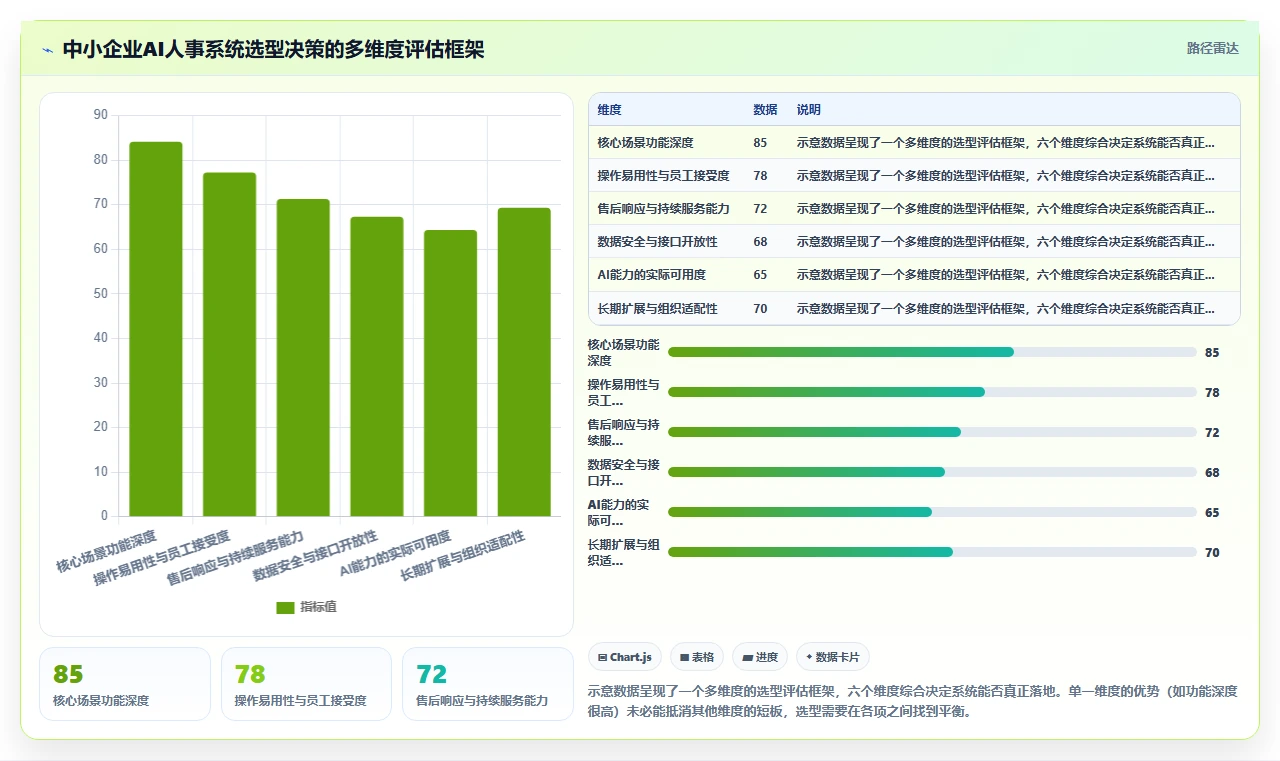Click the value 72 in the table
The height and width of the screenshot is (761, 1280).
(761, 209)
